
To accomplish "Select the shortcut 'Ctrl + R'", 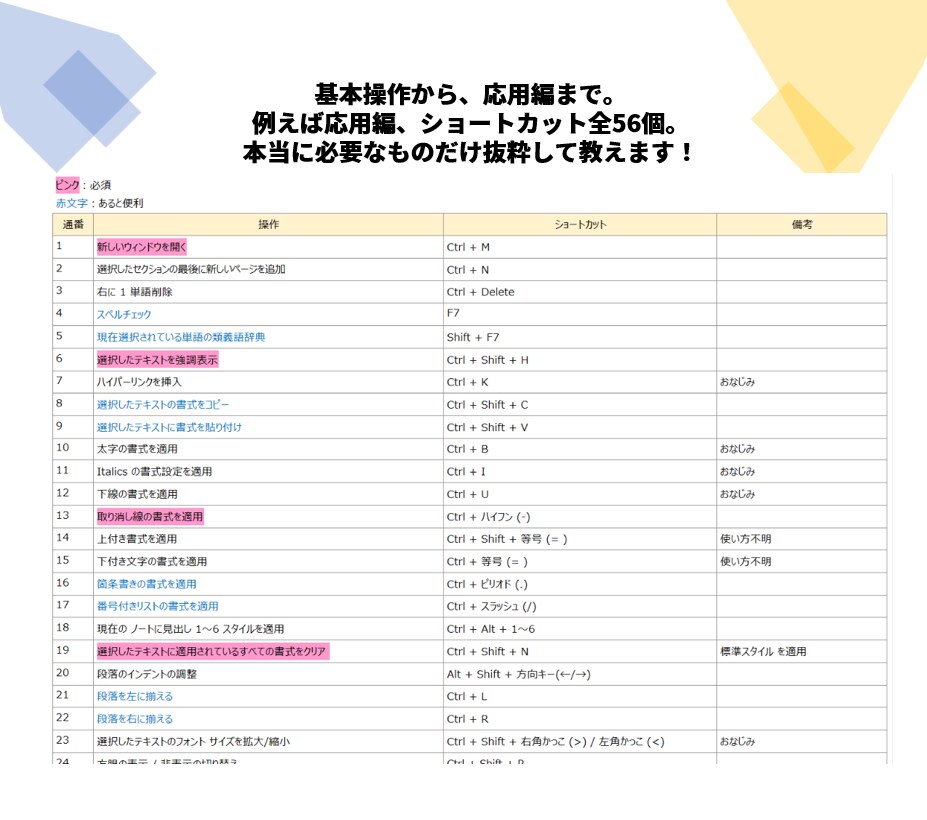I will [467, 719].
